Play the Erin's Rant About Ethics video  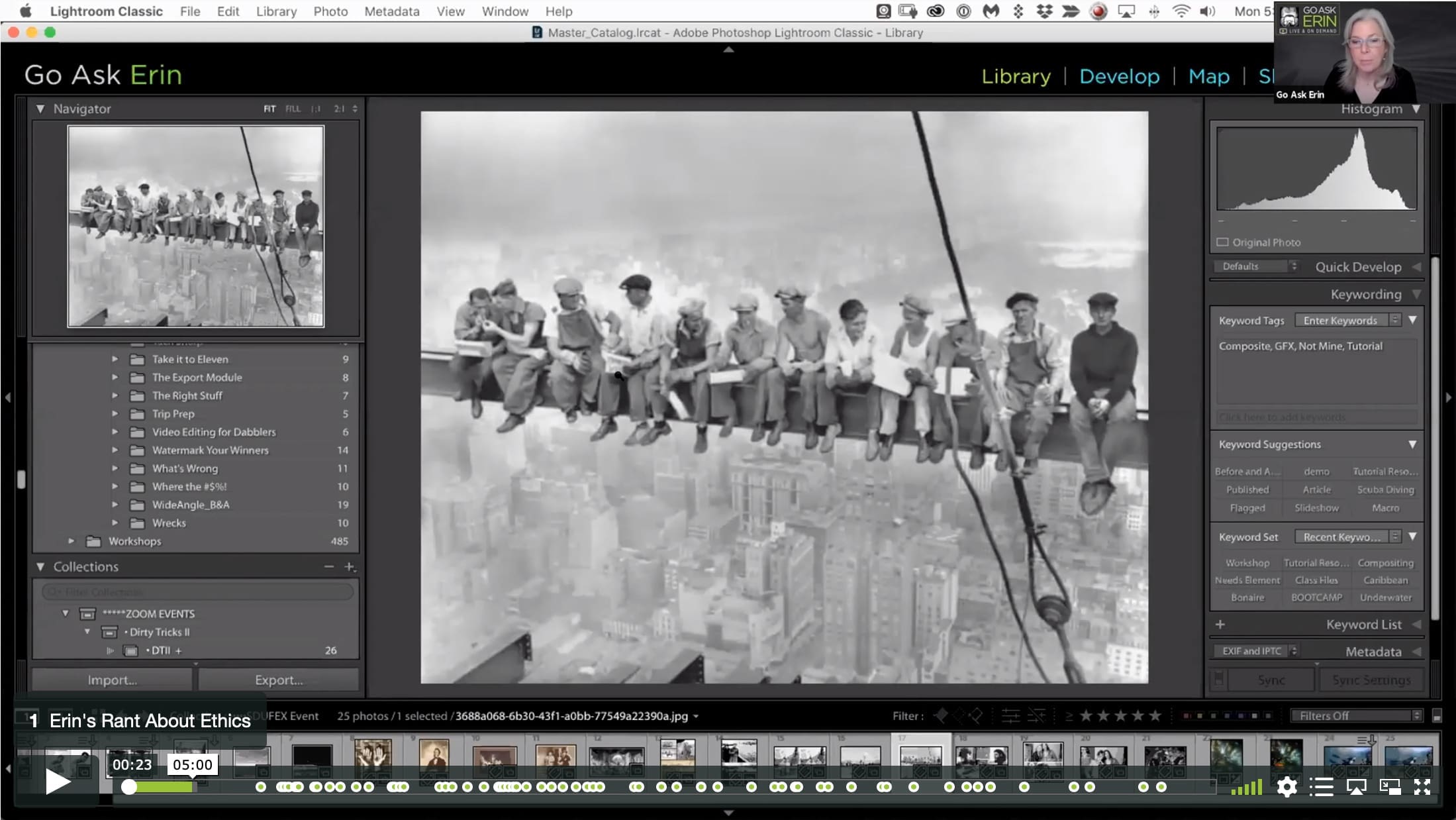tap(58, 782)
